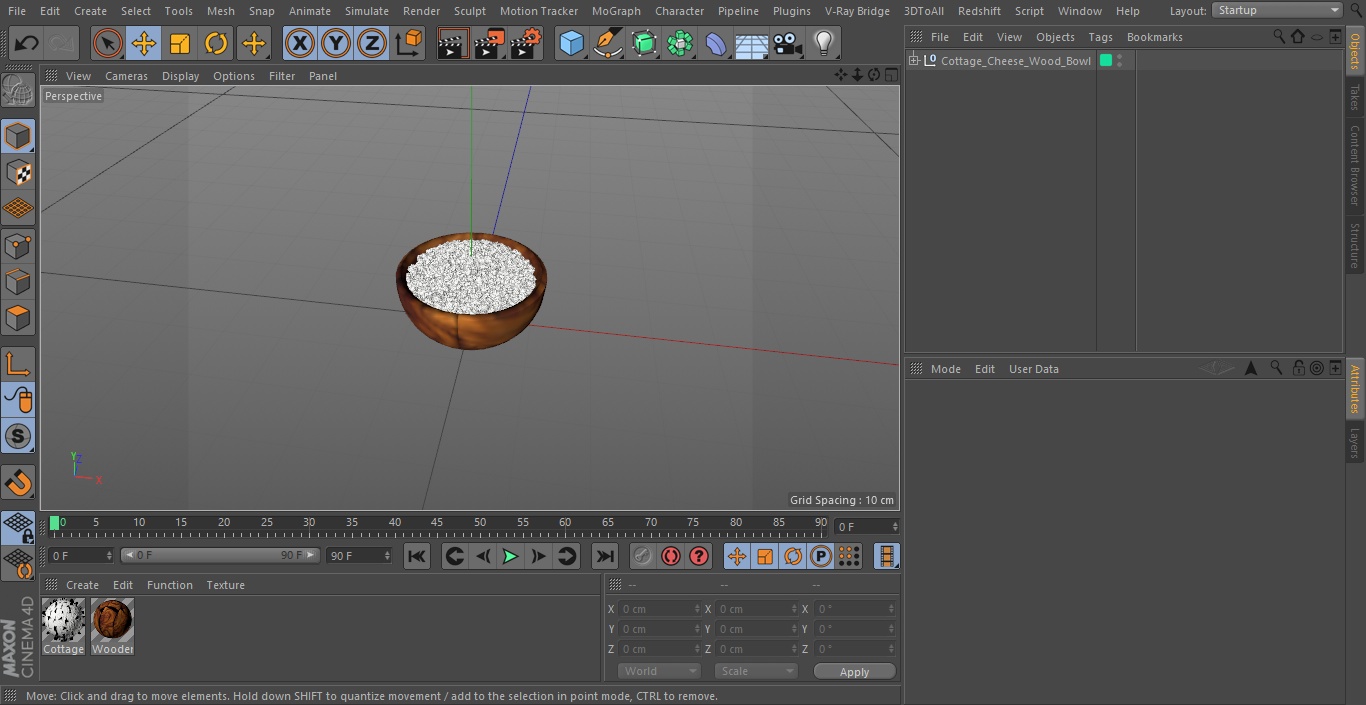Toggle Locked Workplane icon
This screenshot has height=705, width=1366.
point(18,528)
